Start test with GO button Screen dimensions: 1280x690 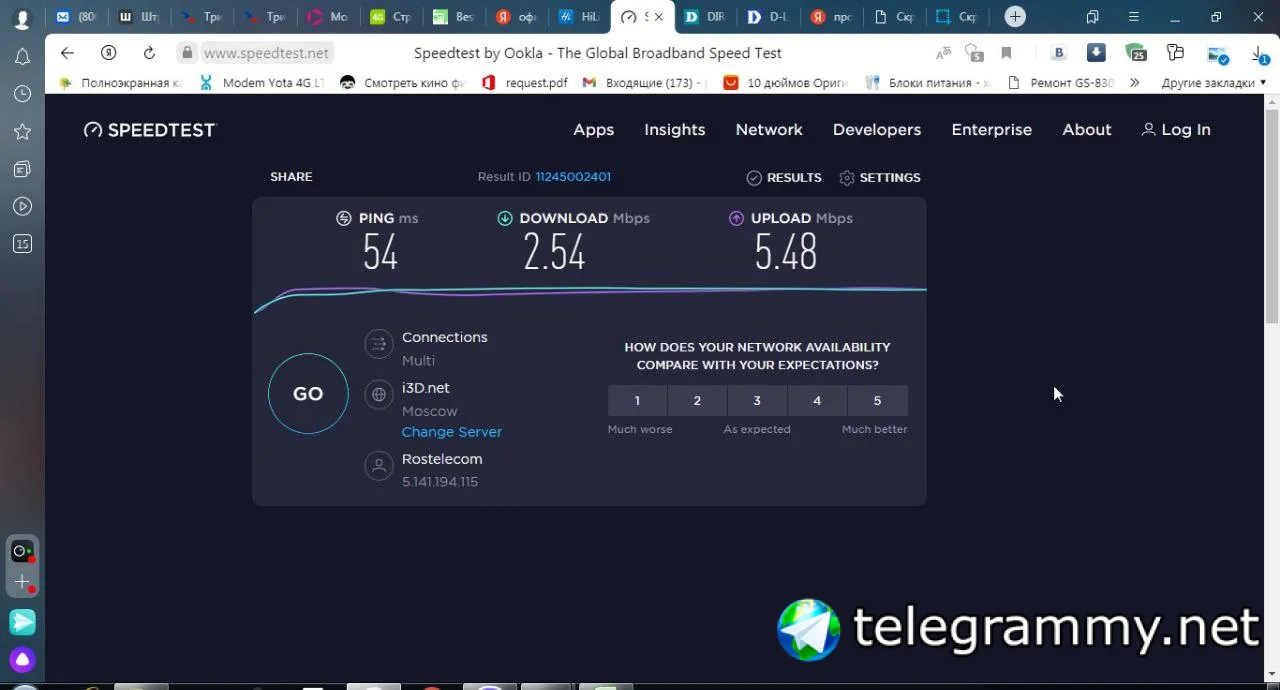(x=308, y=394)
